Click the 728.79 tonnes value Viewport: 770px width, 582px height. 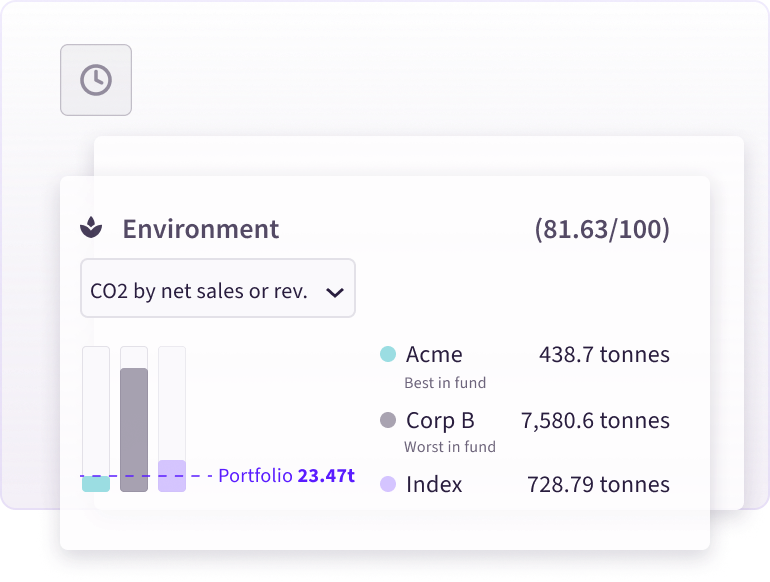pyautogui.click(x=598, y=484)
